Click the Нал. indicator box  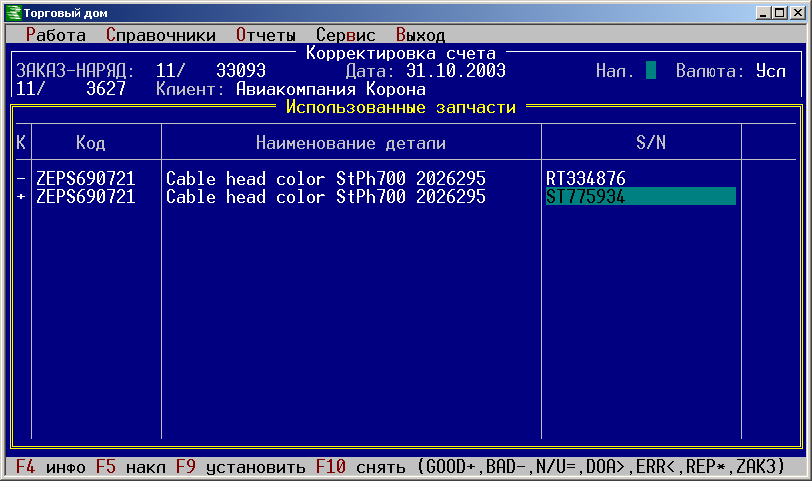[x=651, y=70]
